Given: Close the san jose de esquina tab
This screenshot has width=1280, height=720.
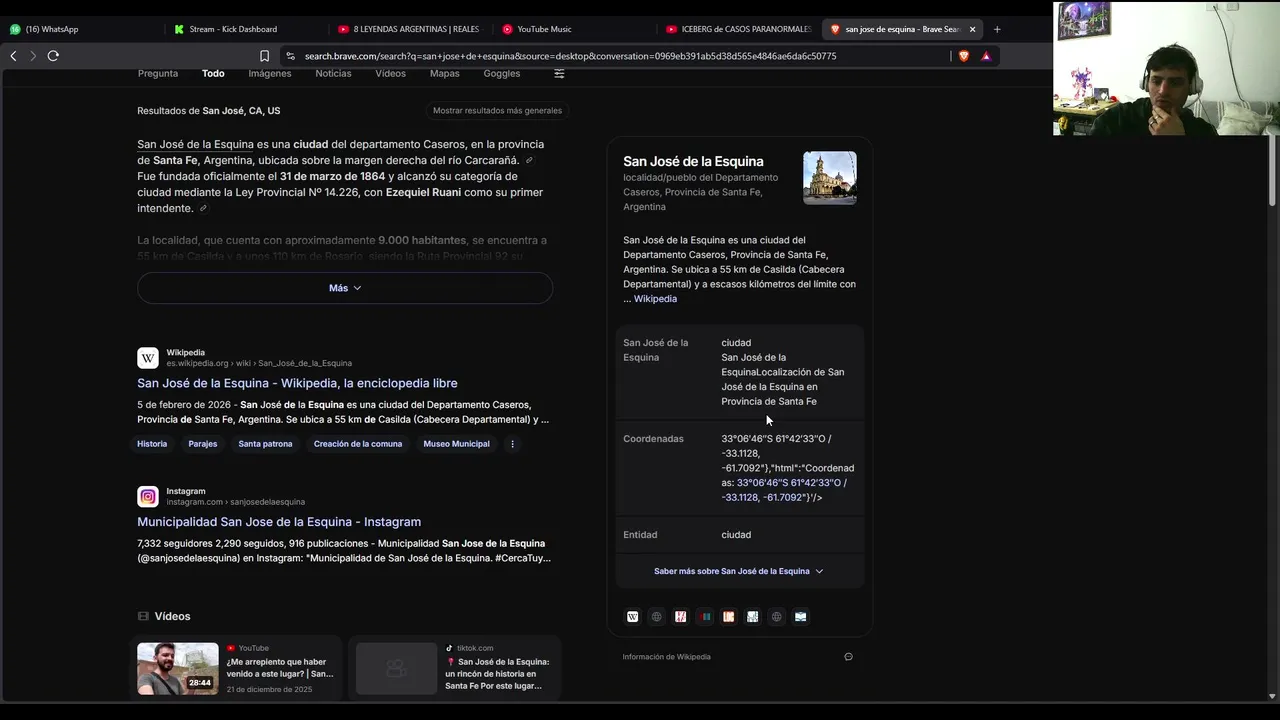Looking at the screenshot, I should click(x=972, y=29).
